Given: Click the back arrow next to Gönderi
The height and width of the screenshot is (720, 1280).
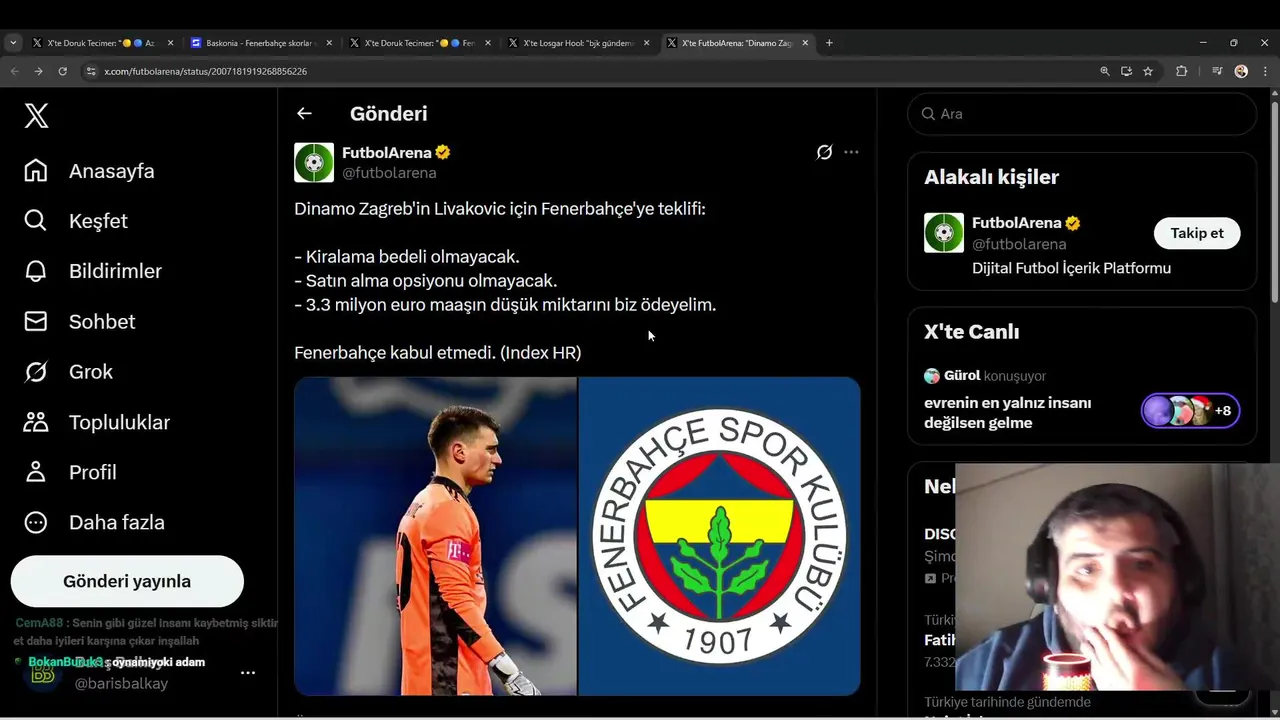Looking at the screenshot, I should coord(304,114).
